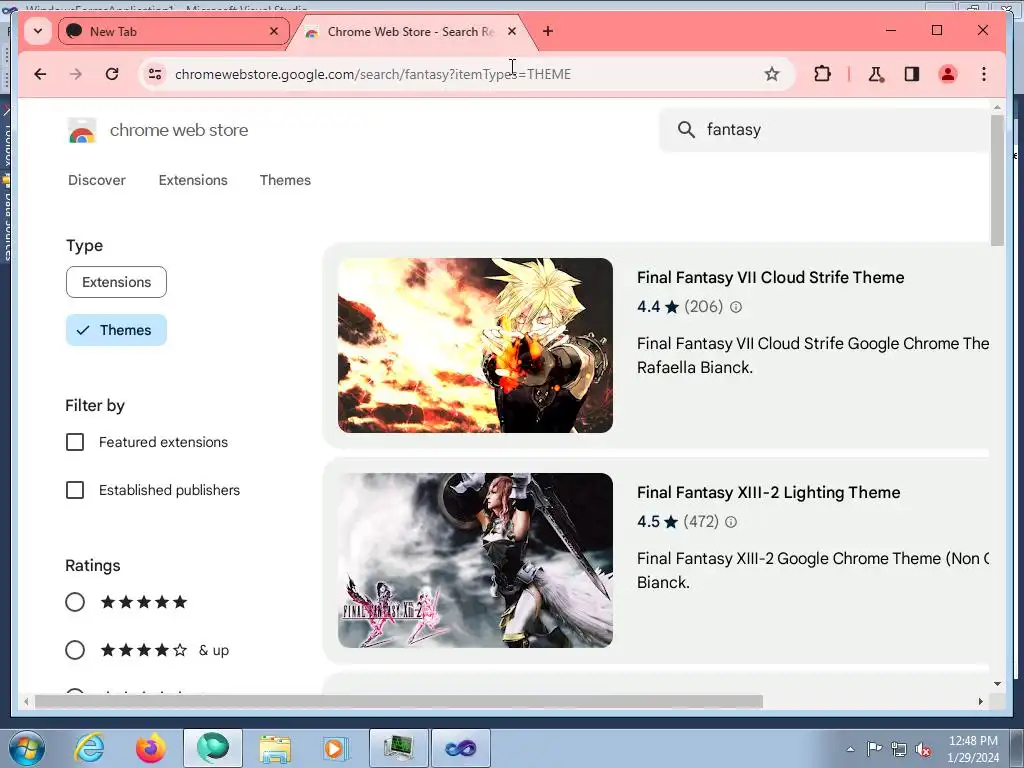Launch Internet Explorer from taskbar
1024x768 pixels.
point(89,748)
